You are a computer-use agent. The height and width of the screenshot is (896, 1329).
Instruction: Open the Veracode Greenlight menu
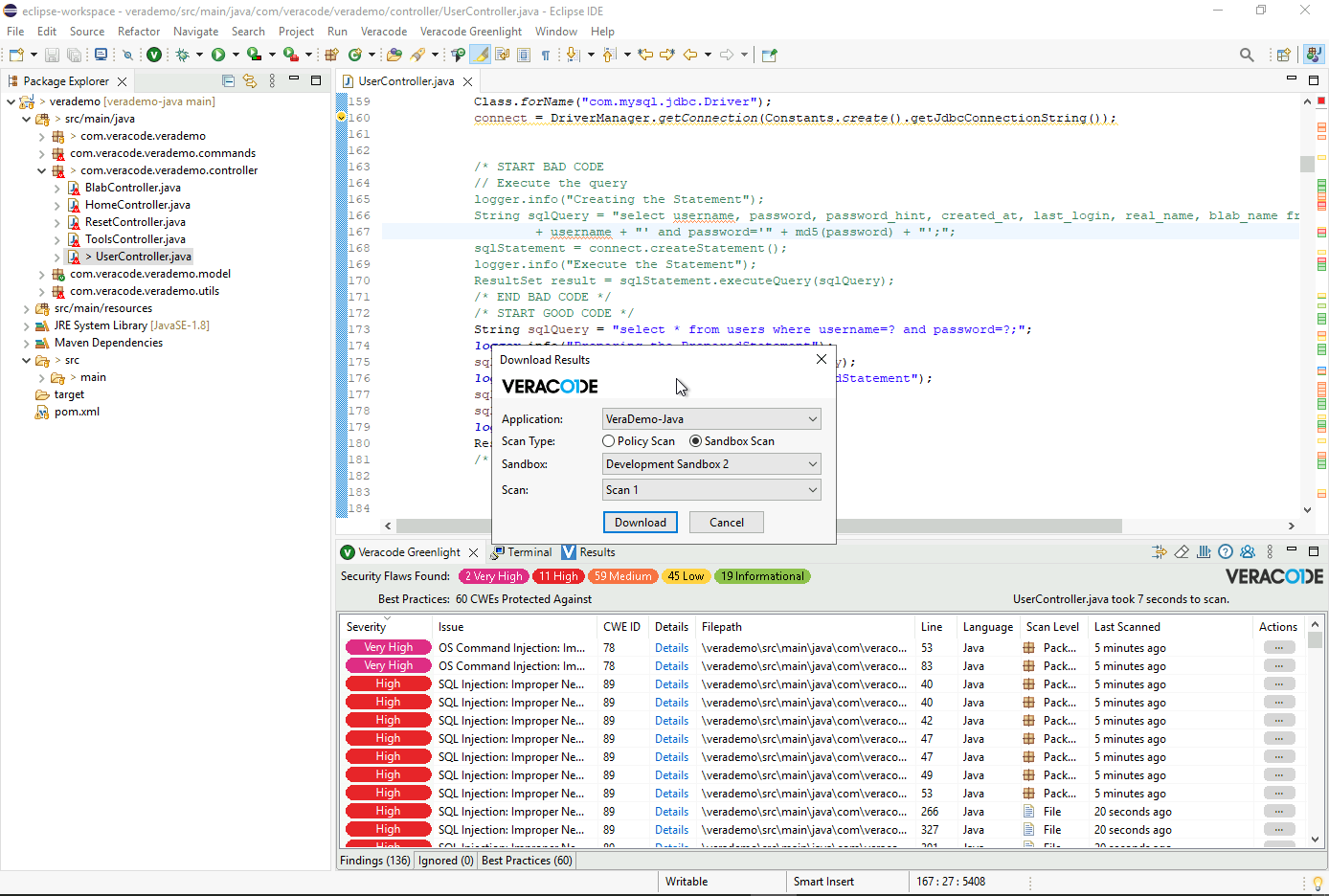click(x=471, y=32)
